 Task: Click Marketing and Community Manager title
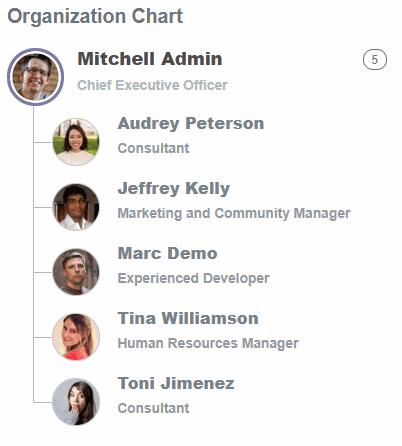234,213
